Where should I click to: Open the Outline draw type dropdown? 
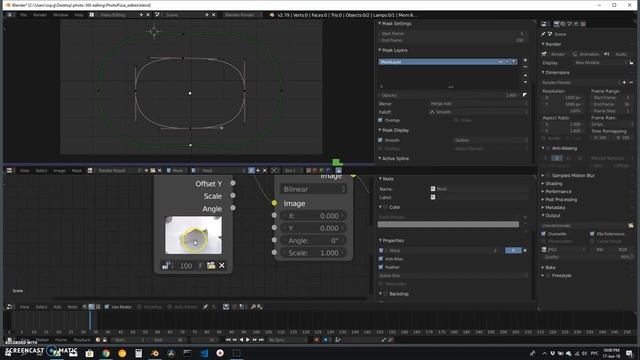[490, 140]
